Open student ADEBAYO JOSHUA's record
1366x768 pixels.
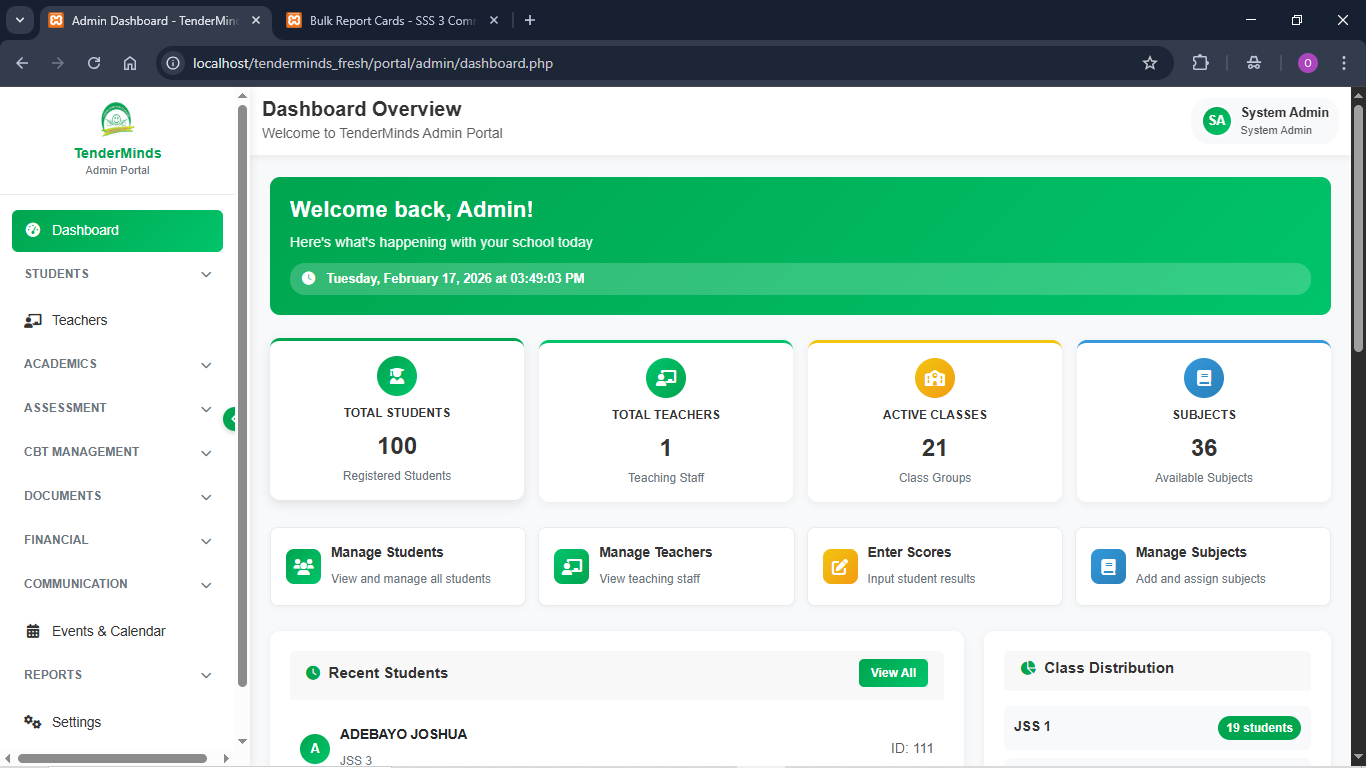pos(403,733)
